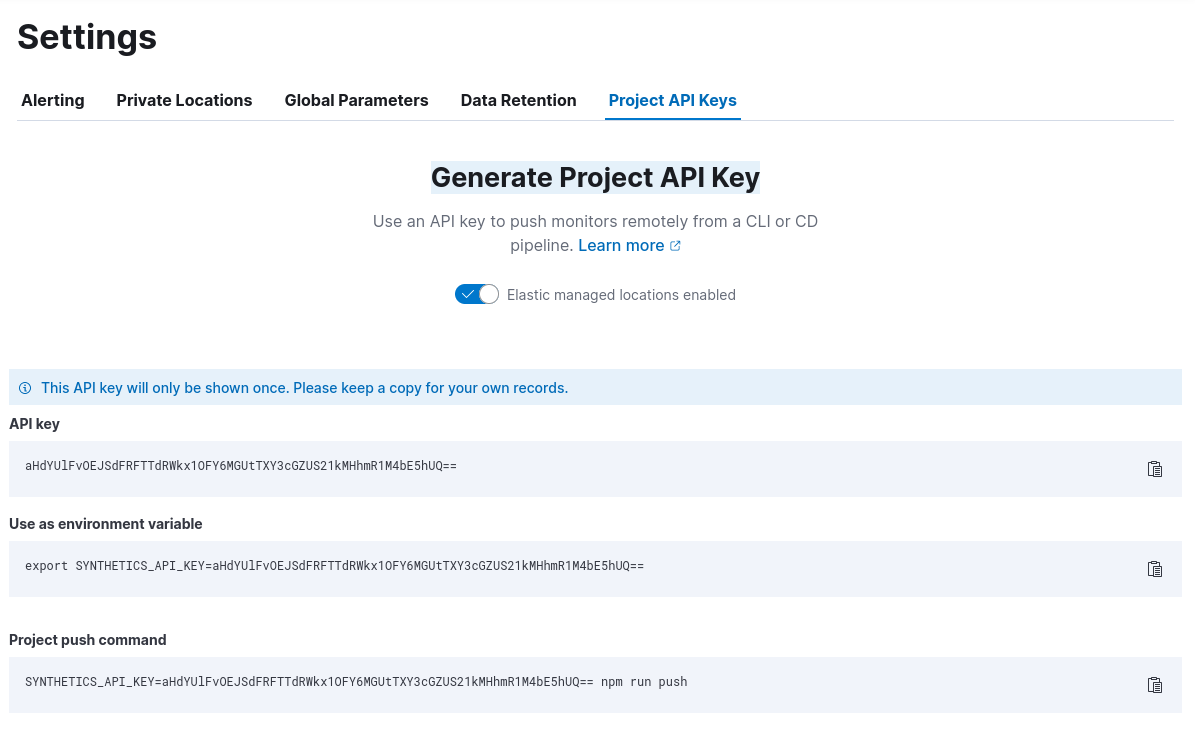Open the Learn more link
Image resolution: width=1195 pixels, height=737 pixels.
tap(630, 245)
